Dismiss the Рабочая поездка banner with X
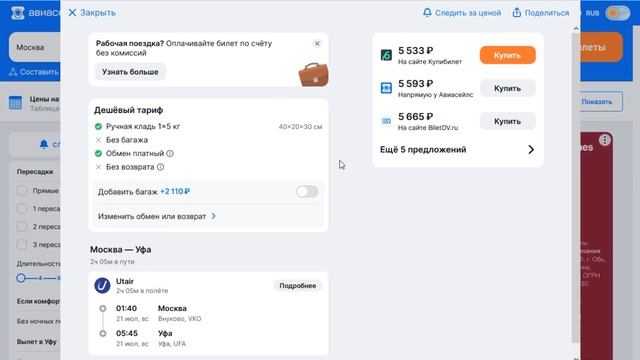 pos(317,43)
